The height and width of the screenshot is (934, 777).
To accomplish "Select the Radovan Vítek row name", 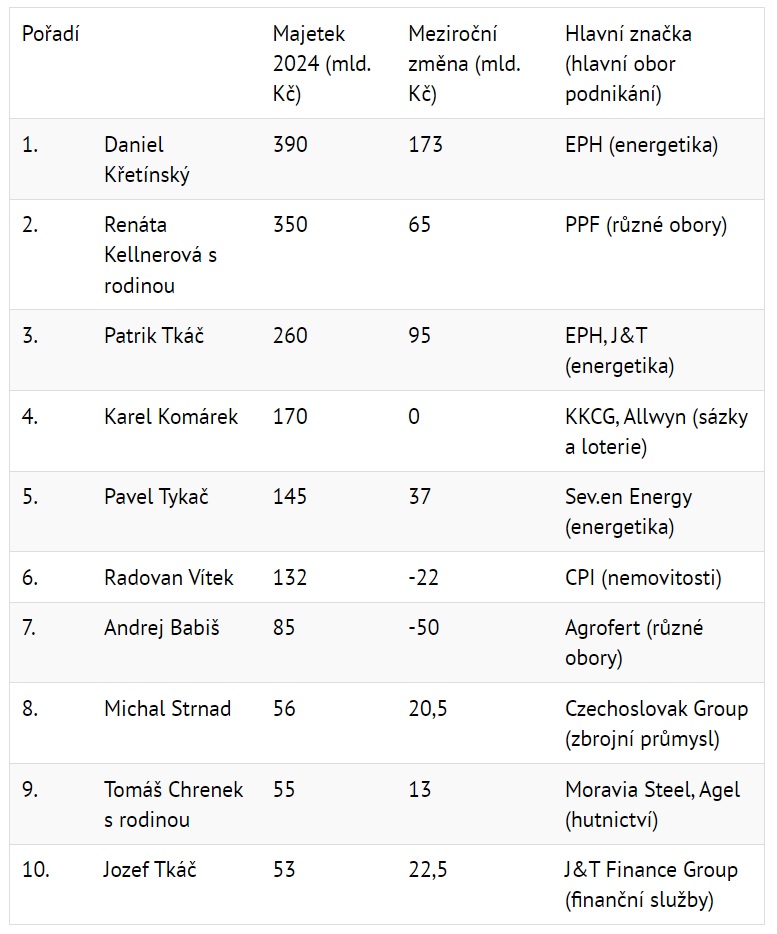I will 169,577.
